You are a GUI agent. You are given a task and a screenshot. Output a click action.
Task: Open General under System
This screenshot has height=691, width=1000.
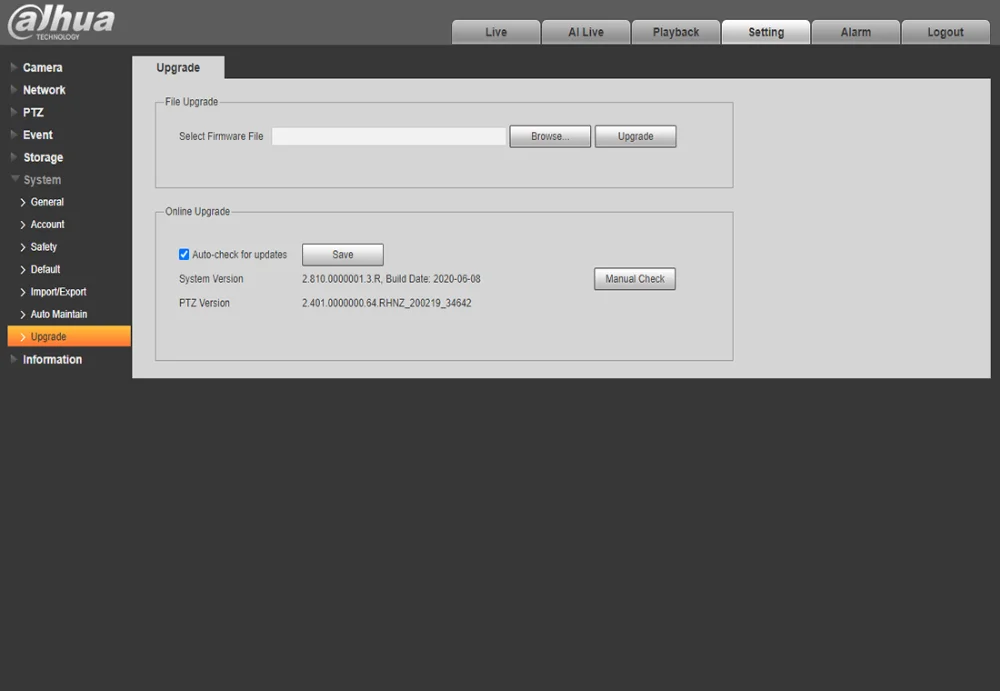coord(47,202)
